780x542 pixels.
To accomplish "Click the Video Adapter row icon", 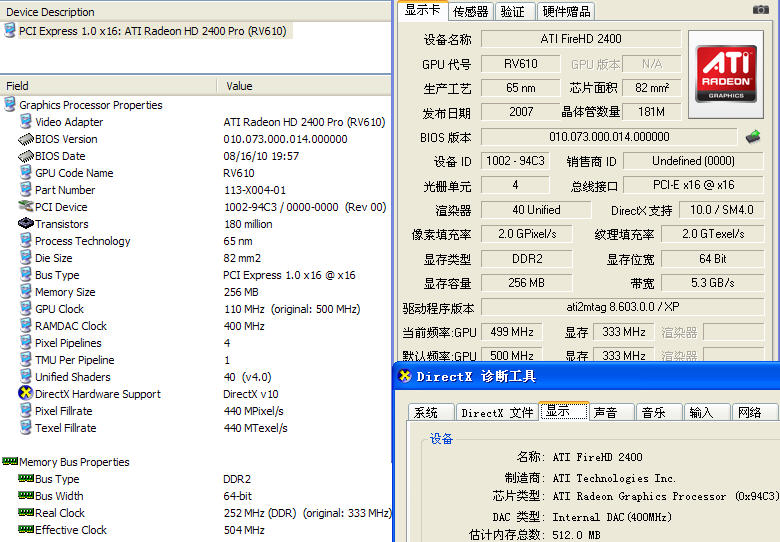I will tap(25, 121).
